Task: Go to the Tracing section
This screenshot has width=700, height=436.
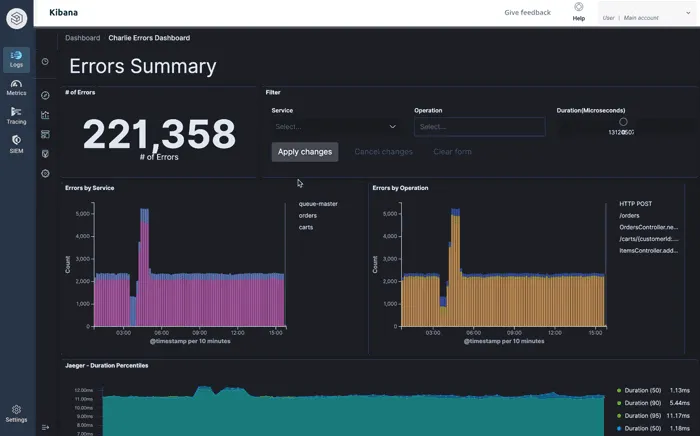Action: pos(16,115)
